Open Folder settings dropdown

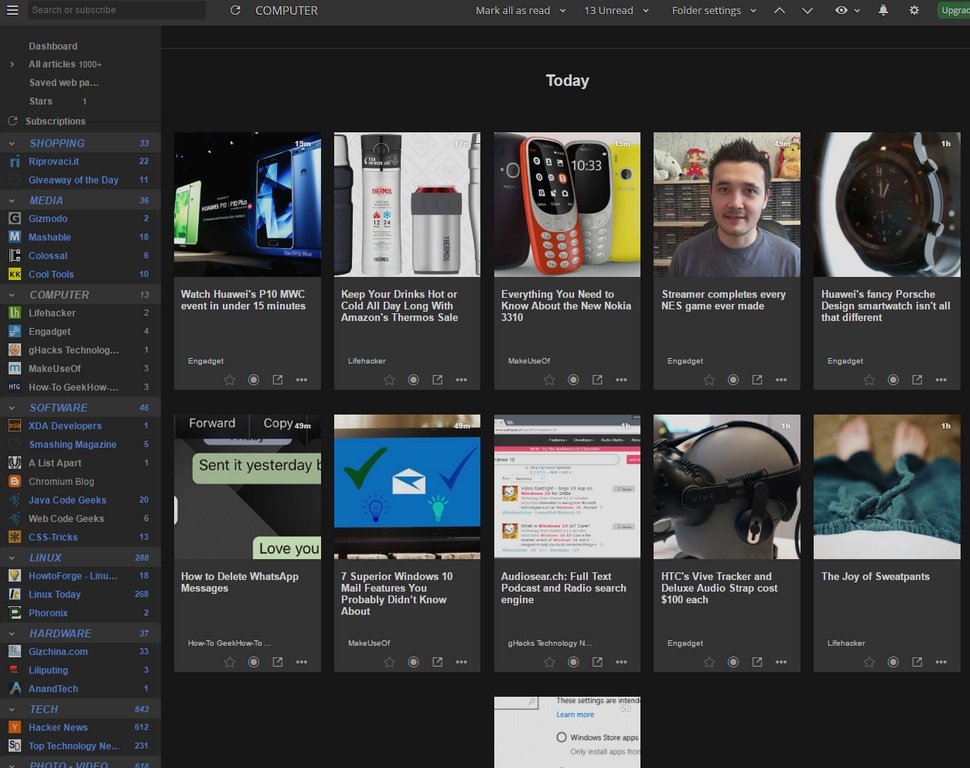(714, 11)
